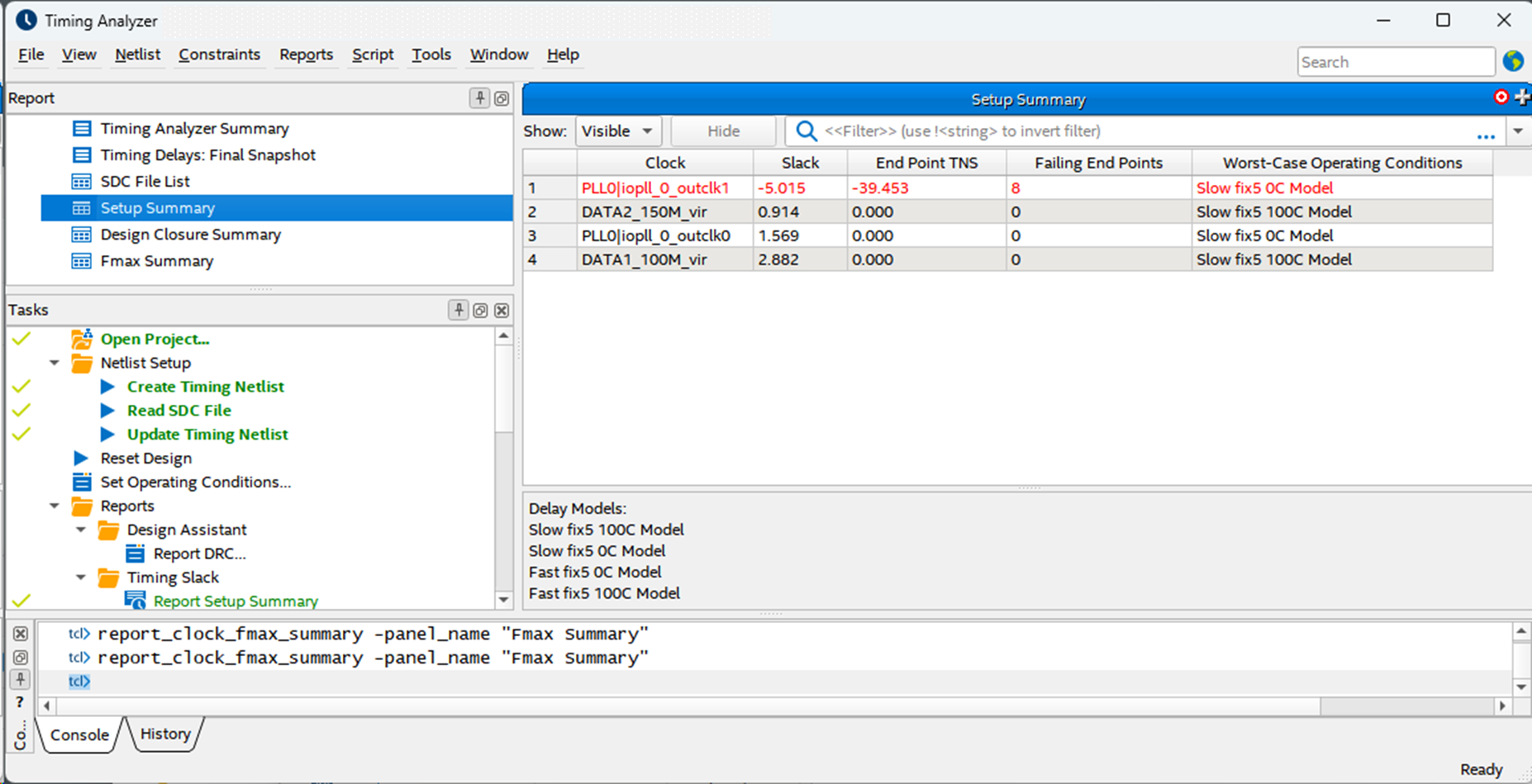This screenshot has height=784, width=1532.
Task: Select the failing PLL0|iopll_0_outclk1 row
Action: (x=655, y=188)
